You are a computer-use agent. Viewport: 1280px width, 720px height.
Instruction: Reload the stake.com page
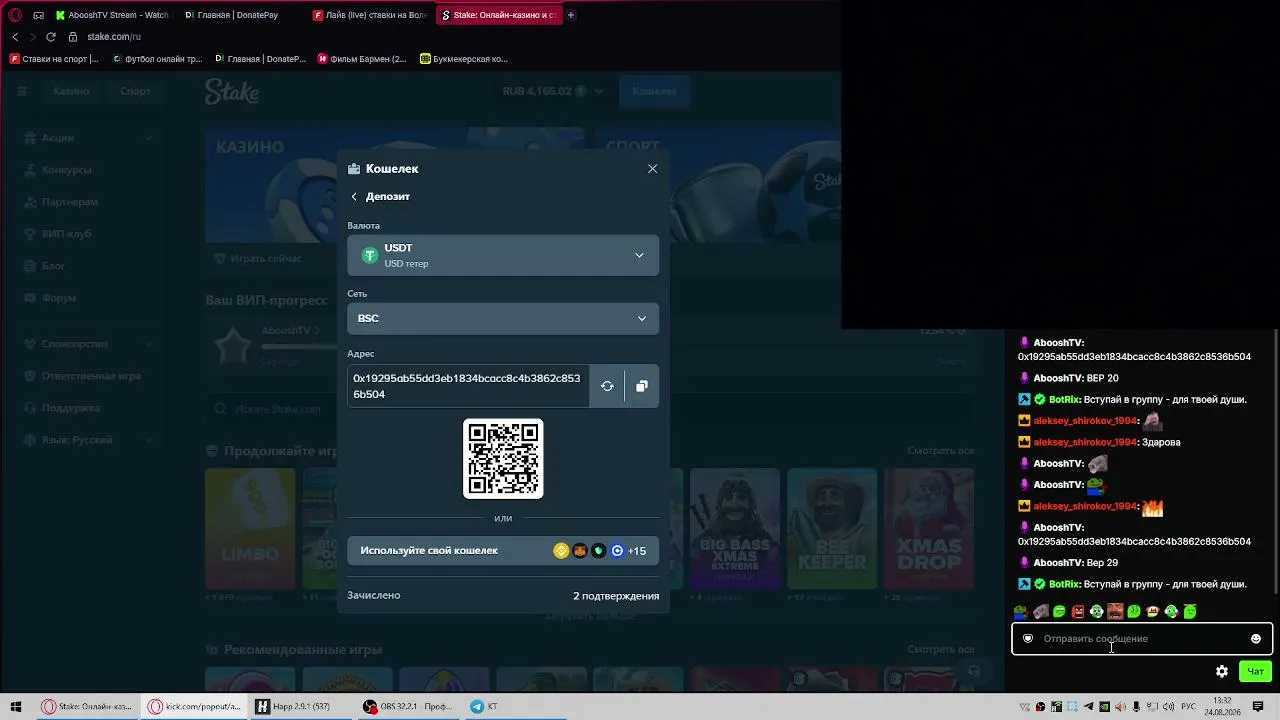[x=51, y=37]
